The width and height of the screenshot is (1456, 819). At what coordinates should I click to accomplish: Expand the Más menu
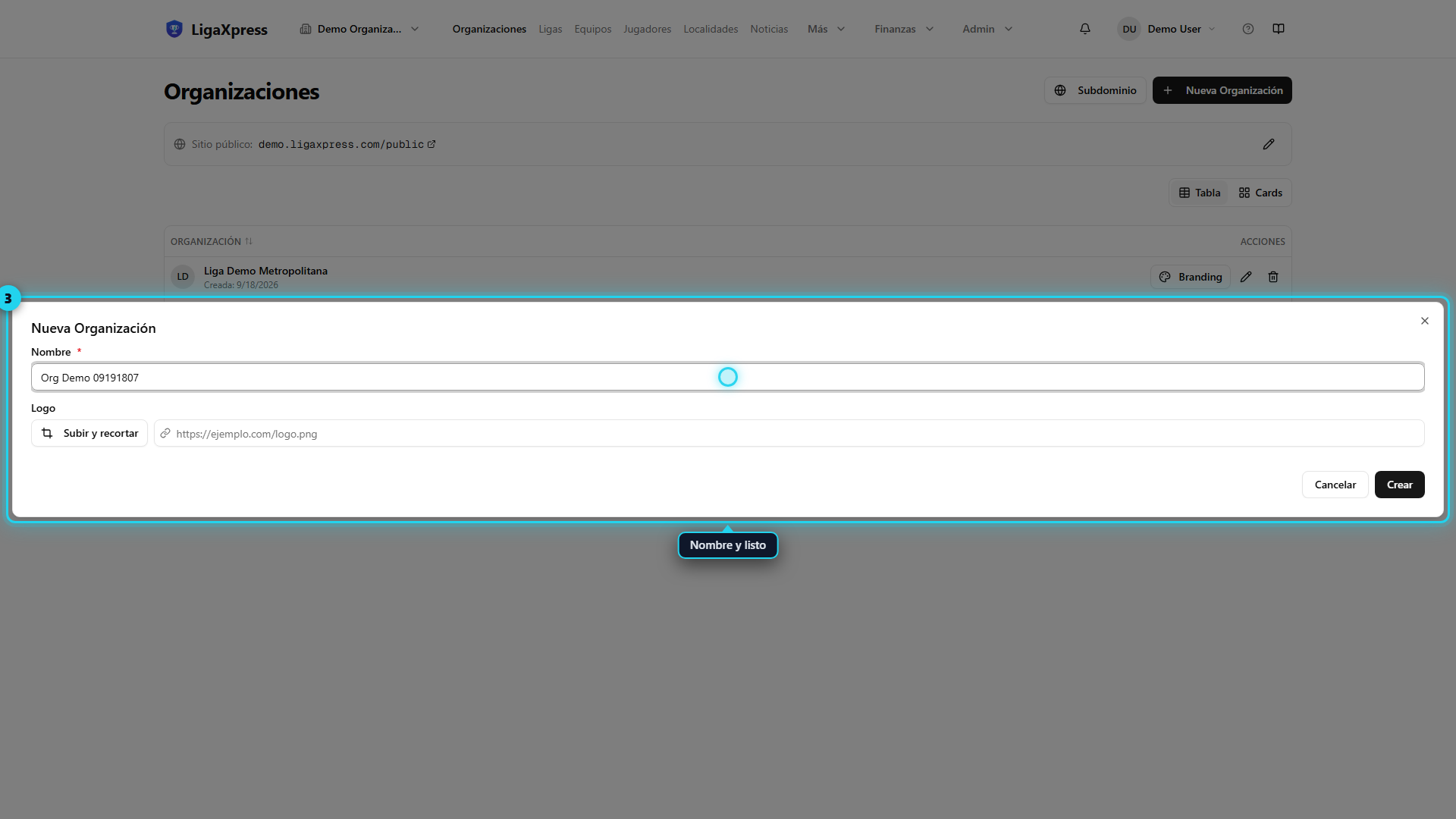coord(826,29)
